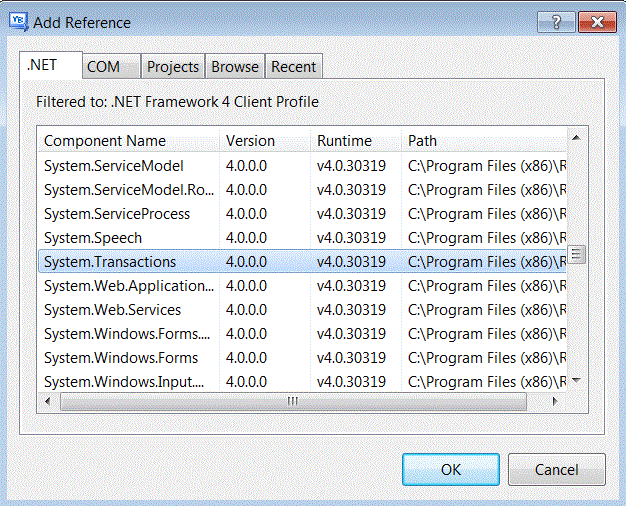Switch to the COM tab
Viewport: 626px width, 510px height.
point(111,66)
